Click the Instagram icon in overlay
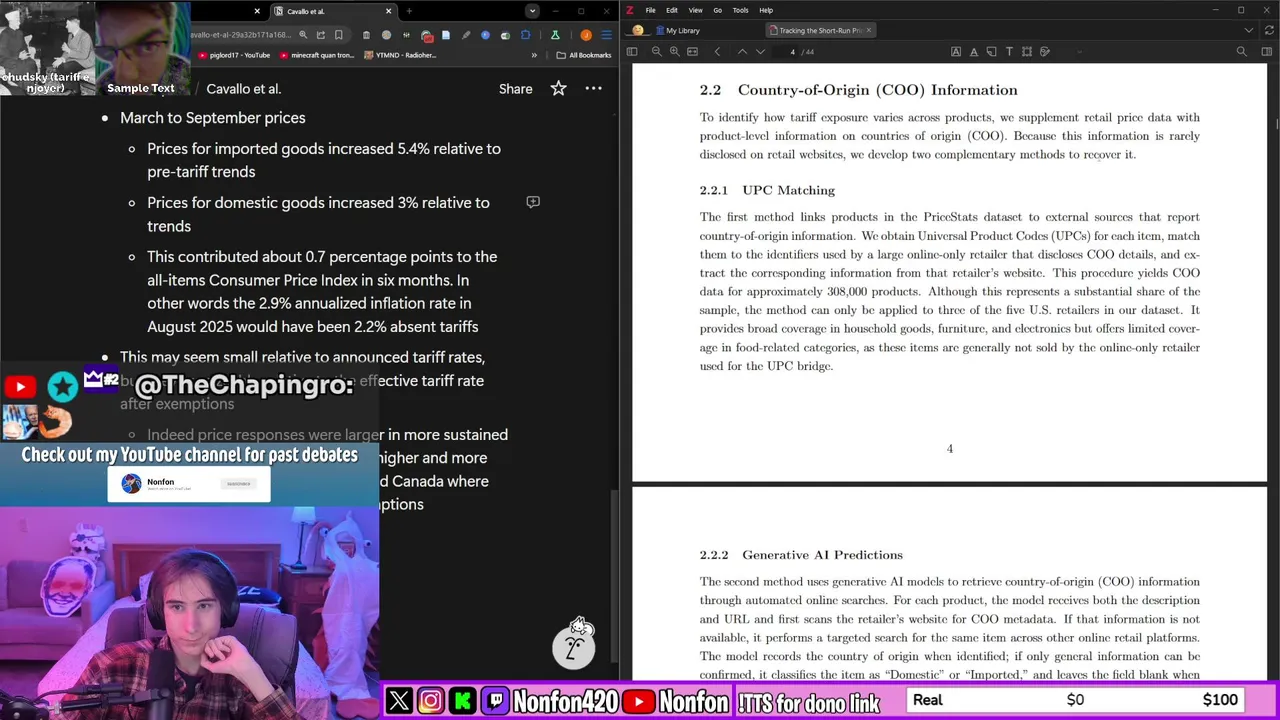 coord(430,701)
